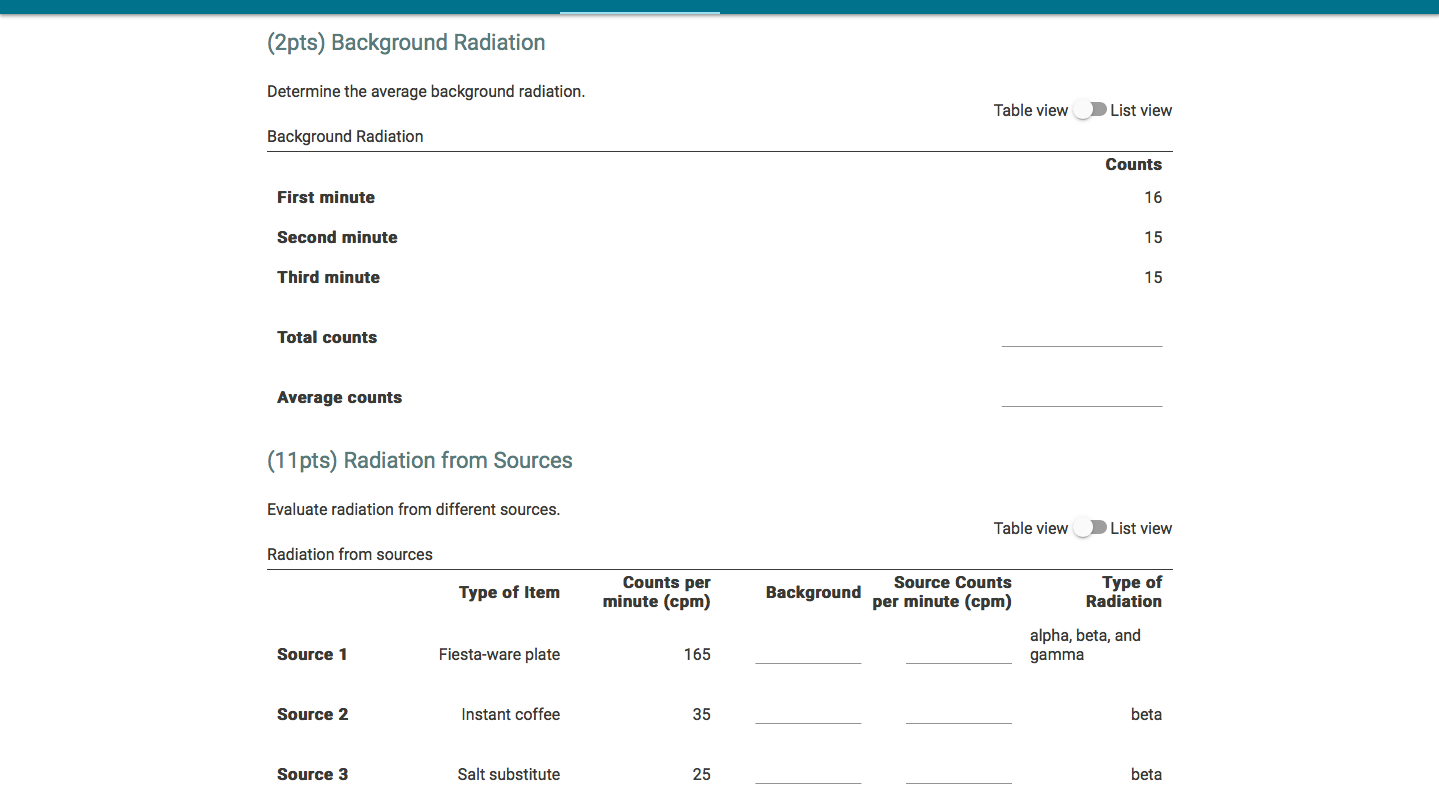Click "List view" label in Background Radiation section
The width and height of the screenshot is (1439, 803).
coord(1141,110)
